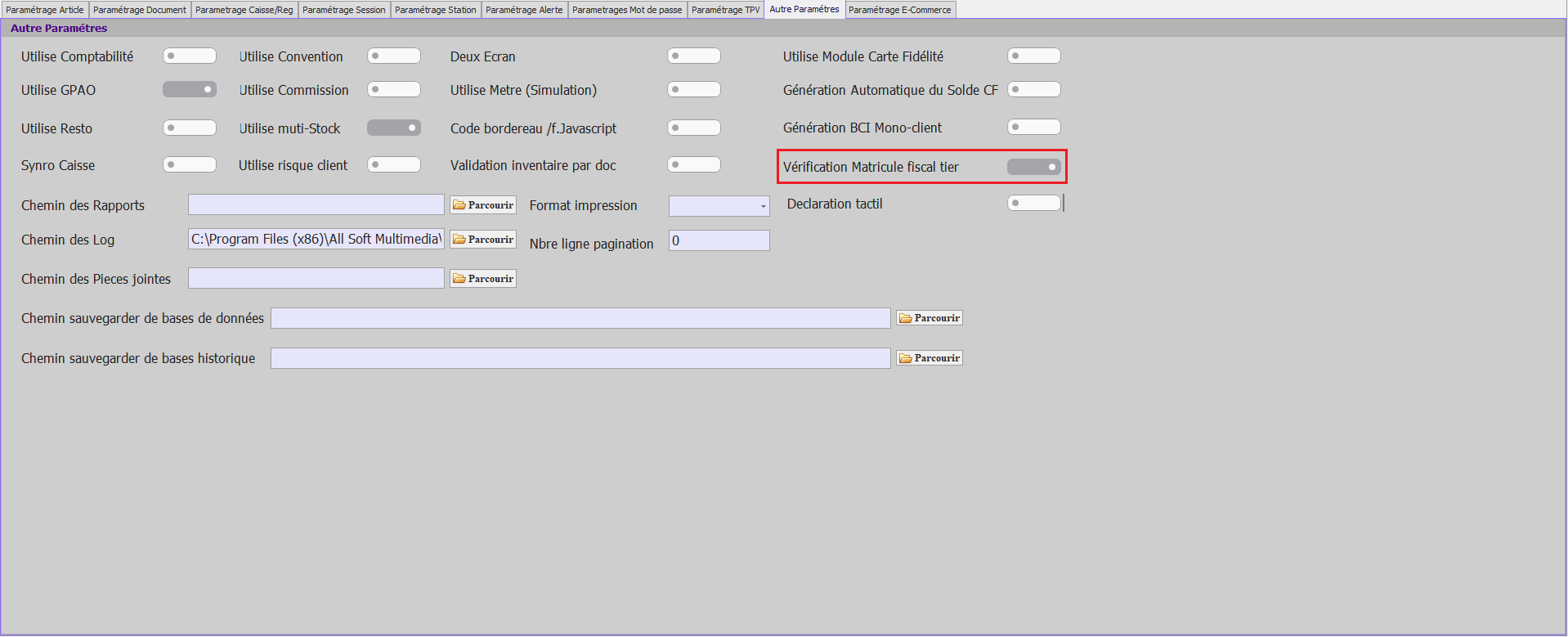Select the Paramétrage TPV tab
This screenshot has width=1568, height=637.
click(x=726, y=10)
